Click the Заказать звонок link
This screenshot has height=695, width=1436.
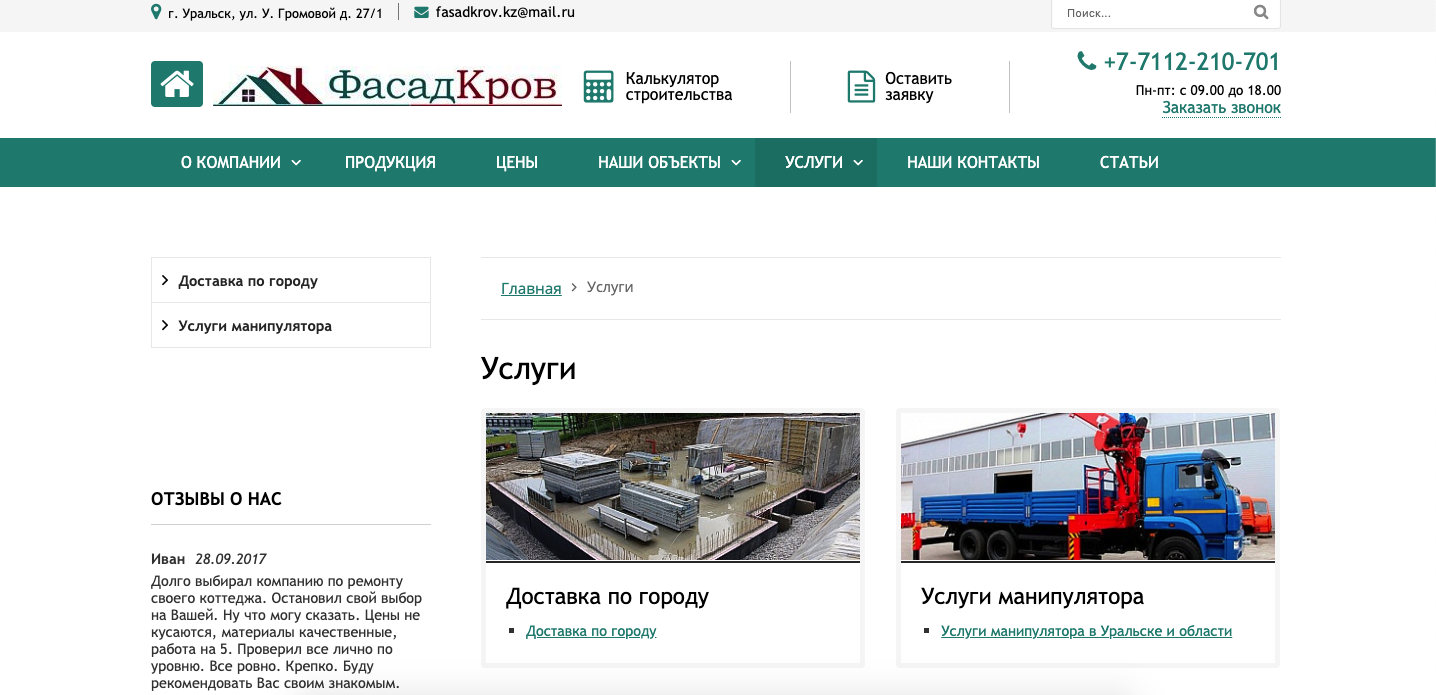1221,108
